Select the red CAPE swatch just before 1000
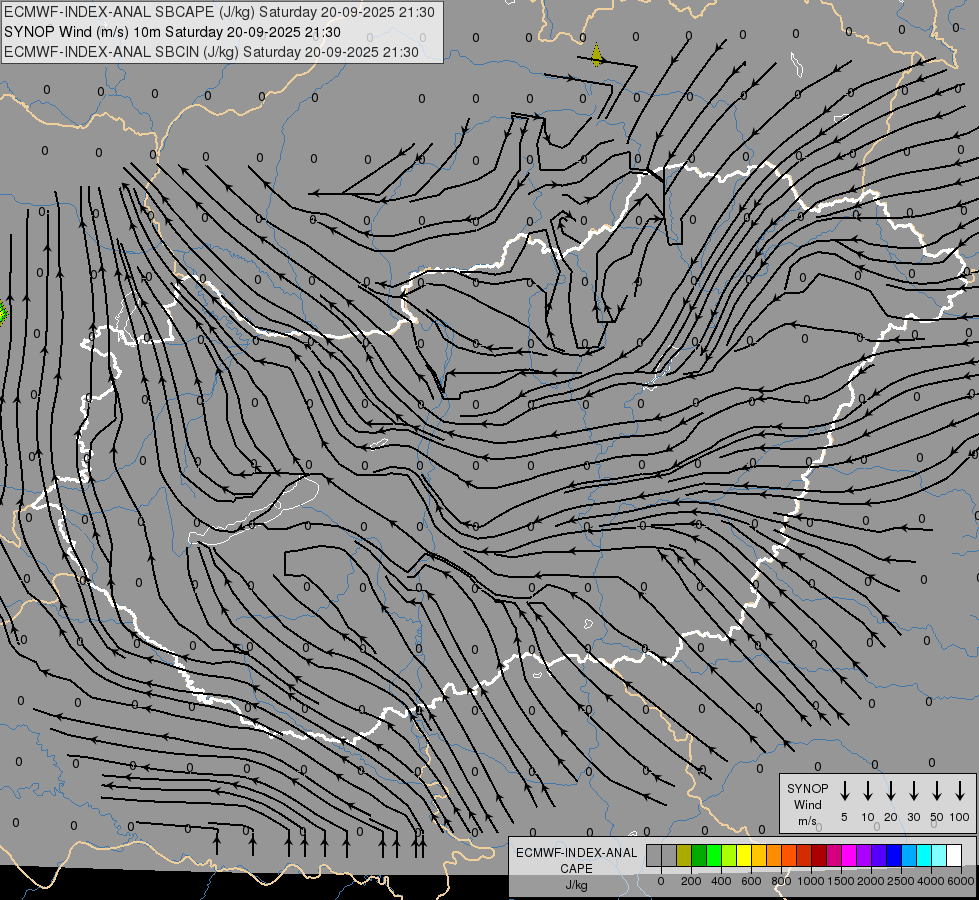Screen dimensions: 979x900 pyautogui.click(x=804, y=855)
